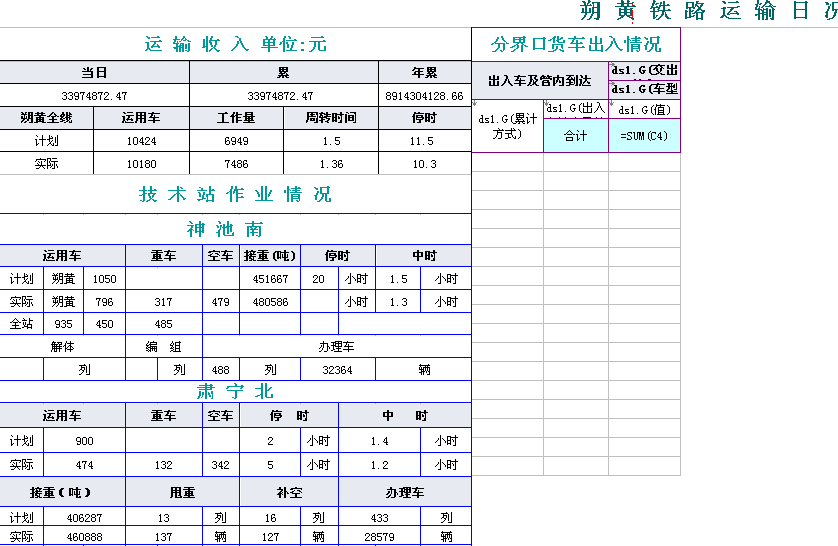This screenshot has height=546, width=838.
Task: Click the 137 actual 甩重 cell
Action: [x=164, y=536]
